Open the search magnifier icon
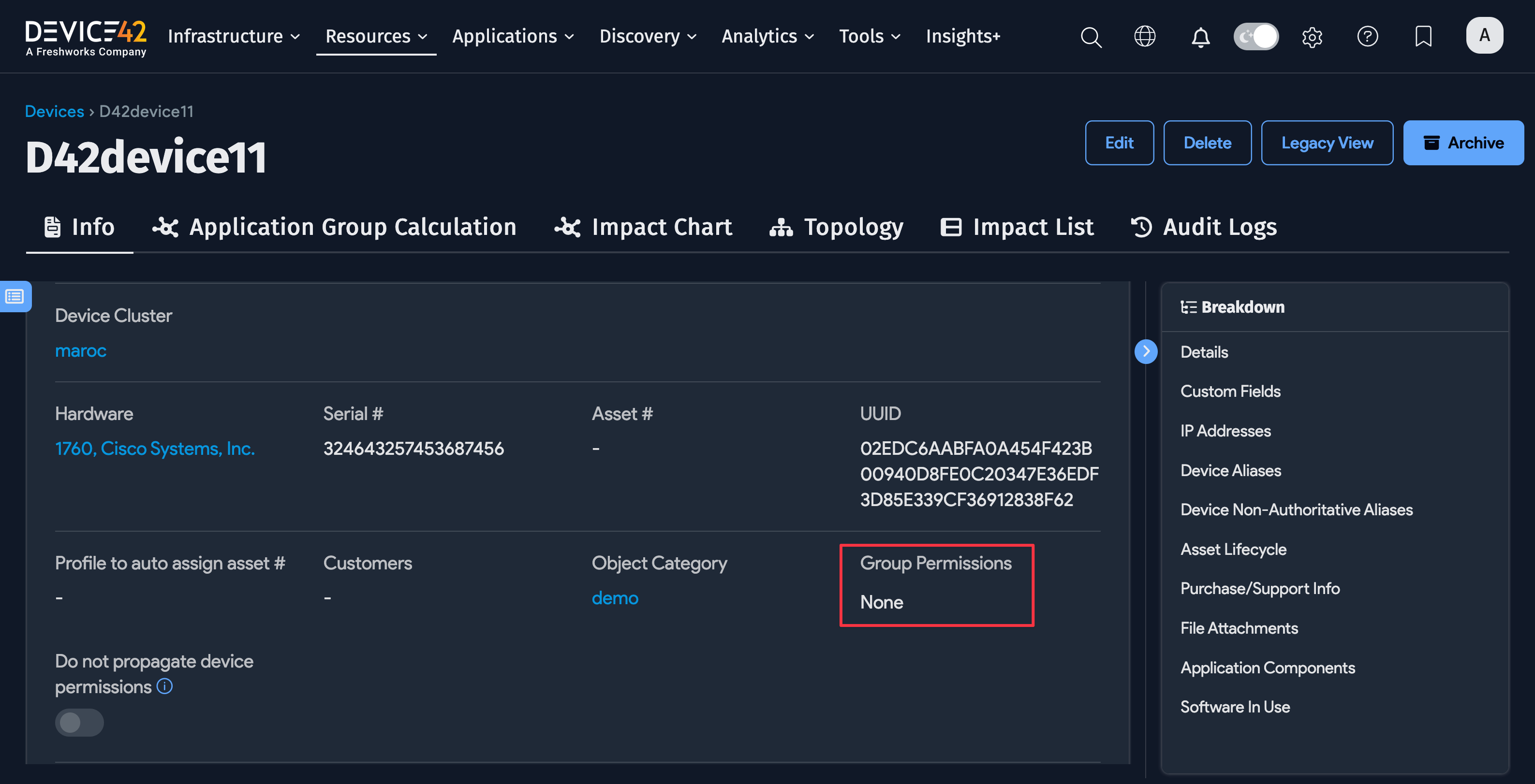Viewport: 1535px width, 784px height. [x=1091, y=37]
